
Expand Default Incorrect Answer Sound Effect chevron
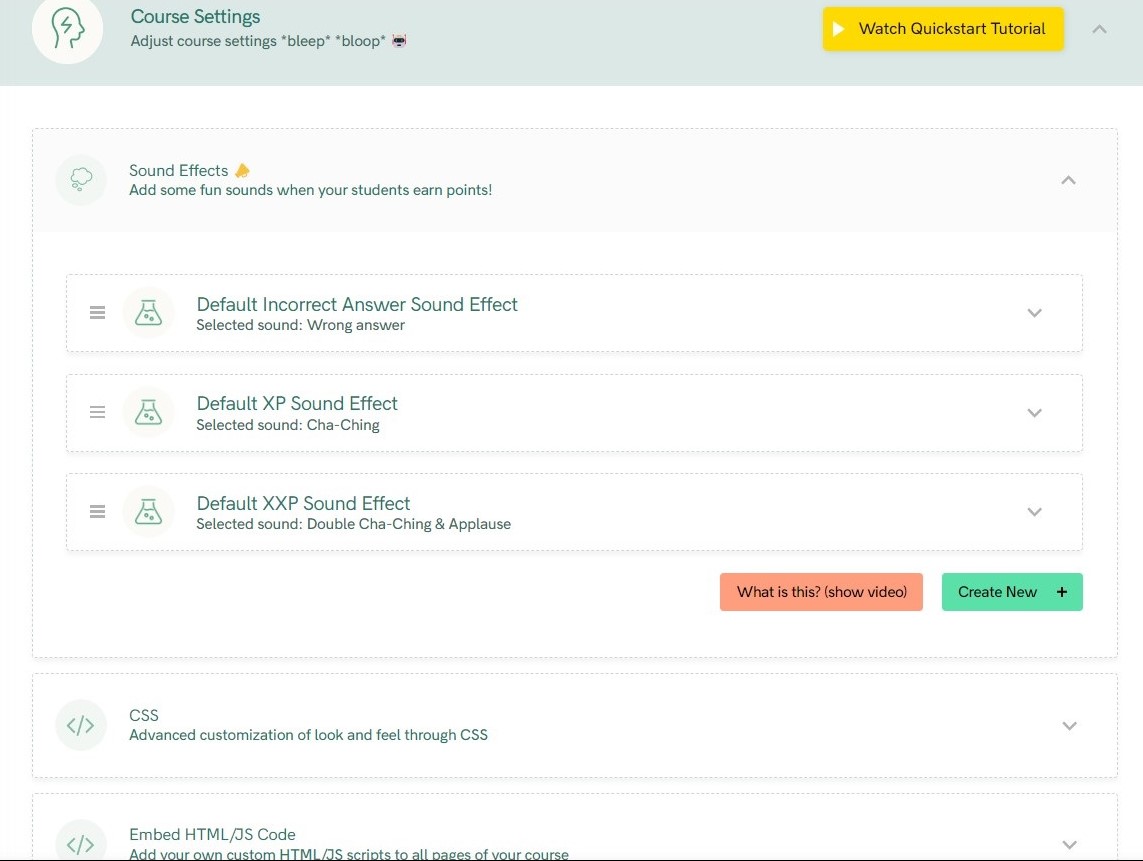pyautogui.click(x=1034, y=313)
